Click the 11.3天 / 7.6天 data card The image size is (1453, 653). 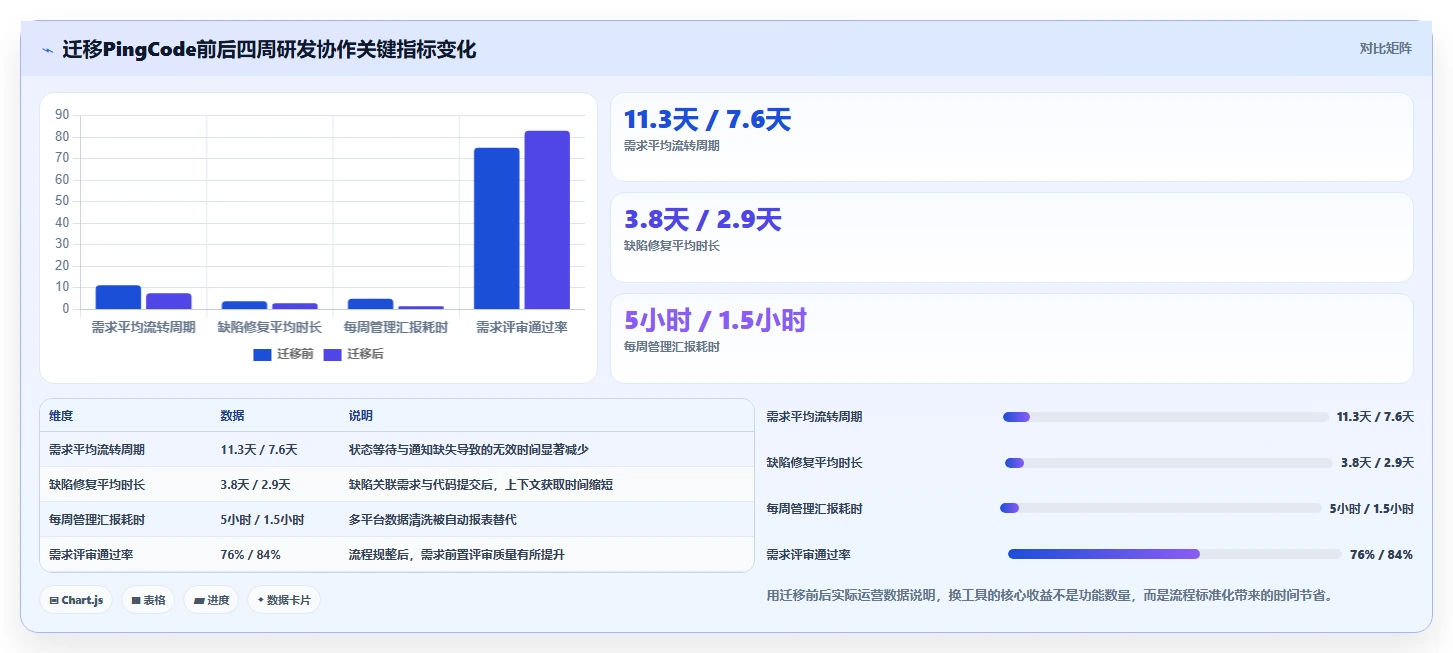click(x=1012, y=137)
